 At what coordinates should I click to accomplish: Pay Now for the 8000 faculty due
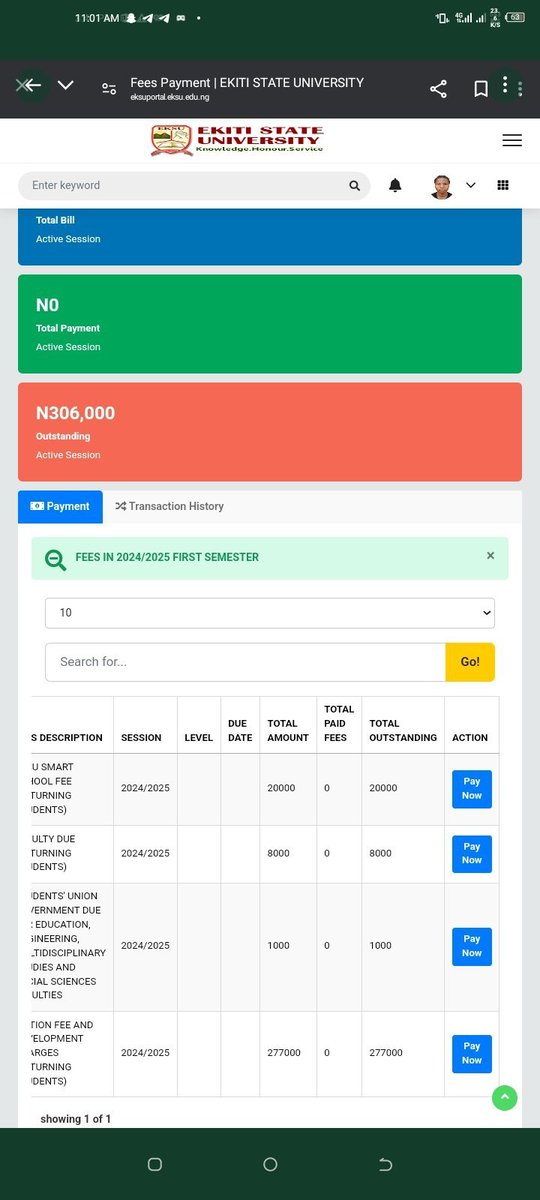pos(472,854)
